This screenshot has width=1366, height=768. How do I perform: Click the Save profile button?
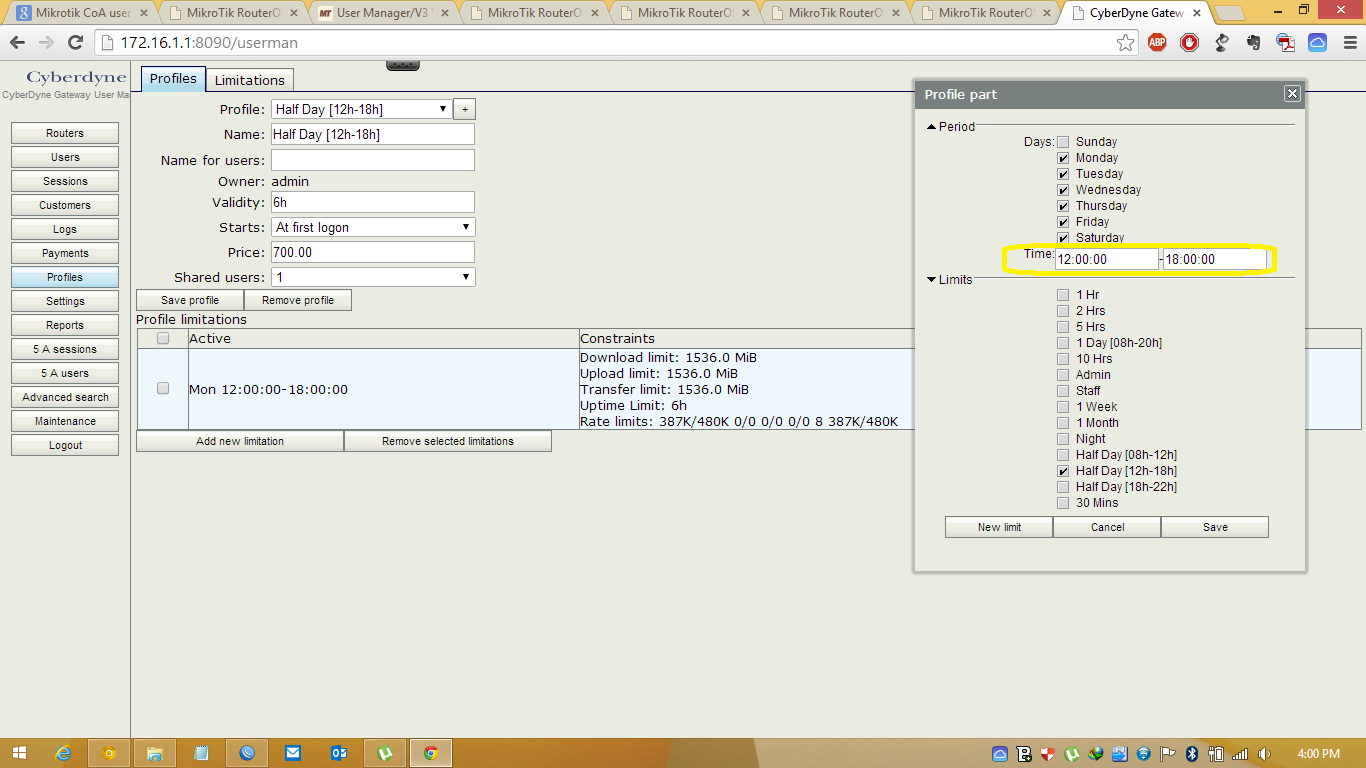(x=189, y=299)
